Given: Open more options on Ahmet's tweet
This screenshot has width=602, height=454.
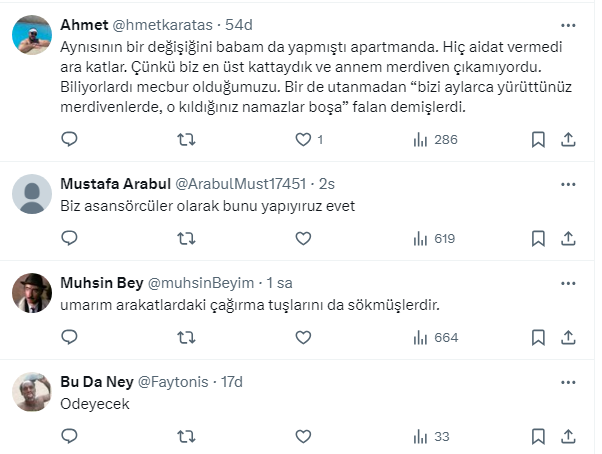Looking at the screenshot, I should (568, 22).
